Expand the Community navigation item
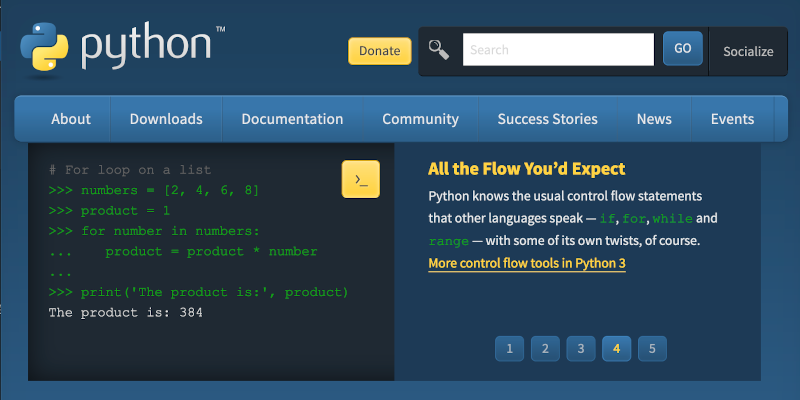The height and width of the screenshot is (400, 800). coord(420,119)
